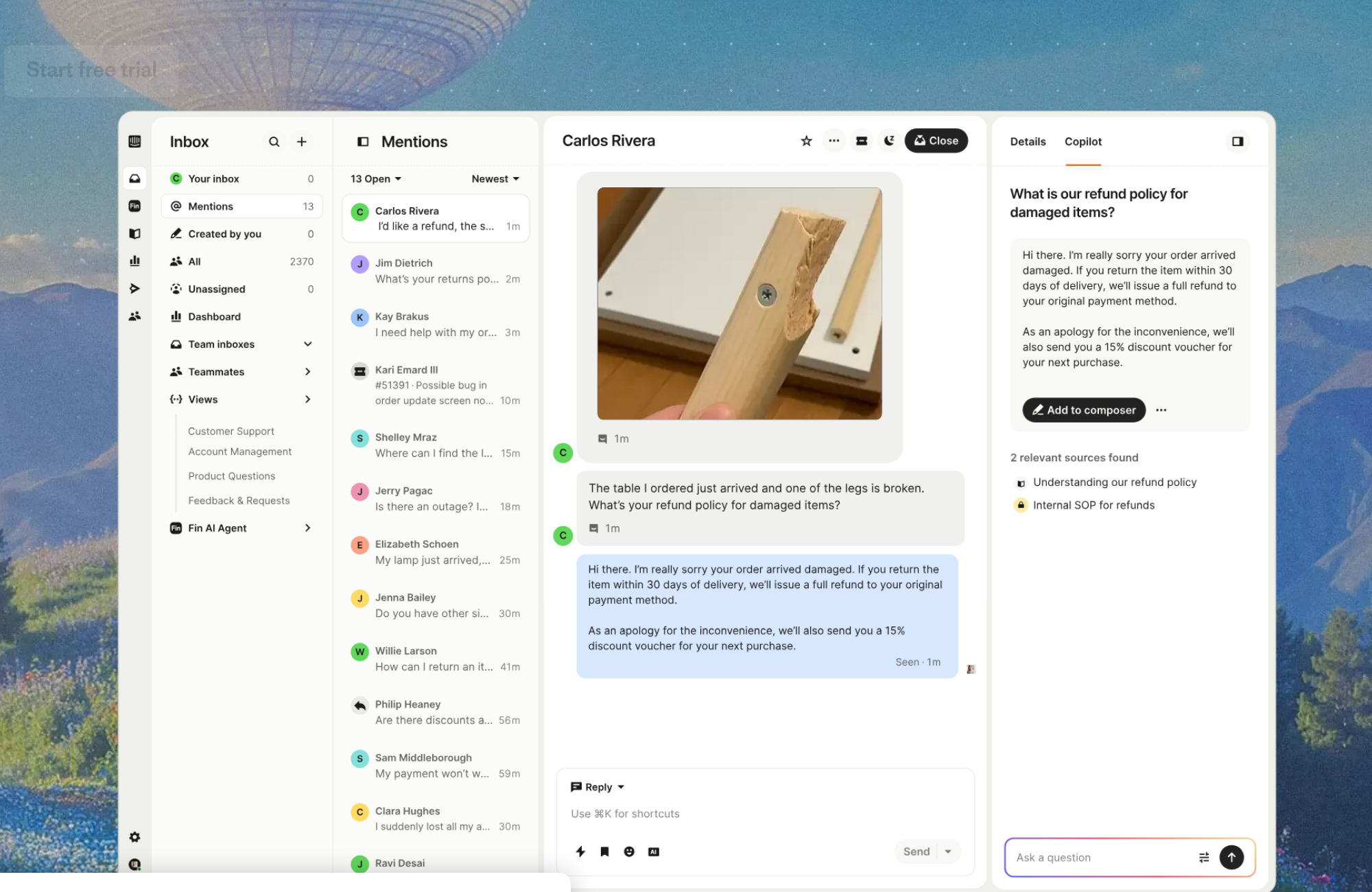Open Elizabeth Schoen conversation
This screenshot has width=1372, height=892.
(x=436, y=552)
